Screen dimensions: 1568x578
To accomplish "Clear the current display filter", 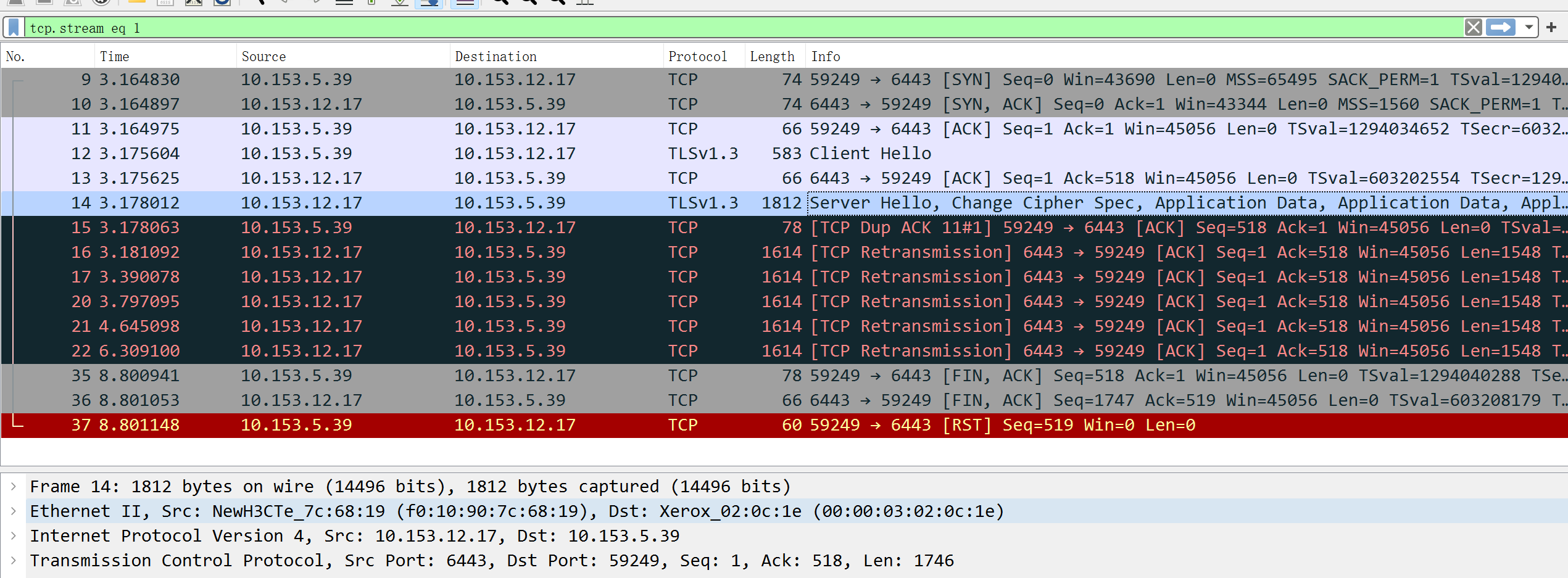I will (x=1474, y=27).
